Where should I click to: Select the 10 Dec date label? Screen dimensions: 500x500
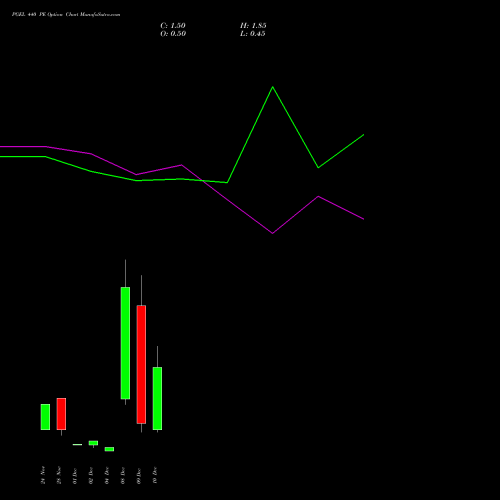155,475
